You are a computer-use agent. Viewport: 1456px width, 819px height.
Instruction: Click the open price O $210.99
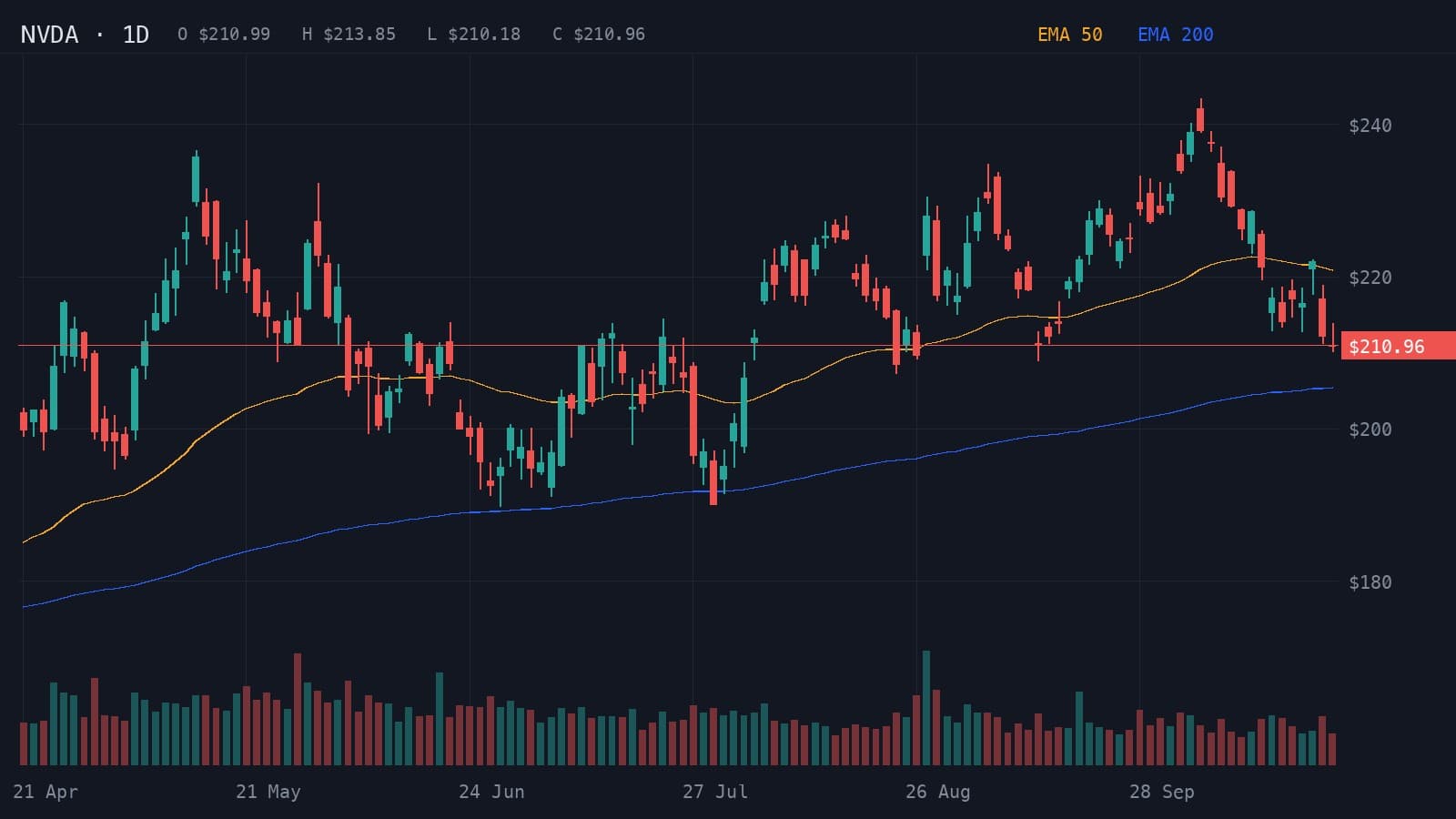(x=224, y=35)
